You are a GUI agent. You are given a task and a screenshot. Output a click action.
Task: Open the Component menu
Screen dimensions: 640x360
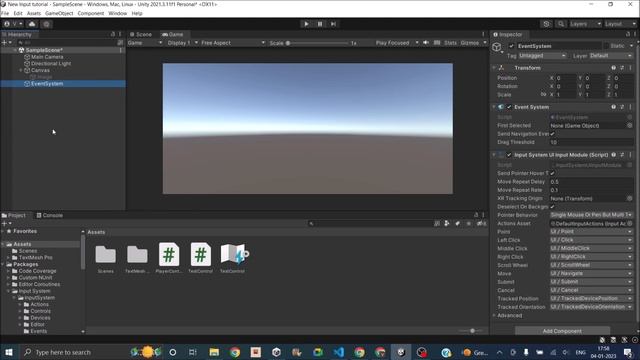(x=91, y=13)
